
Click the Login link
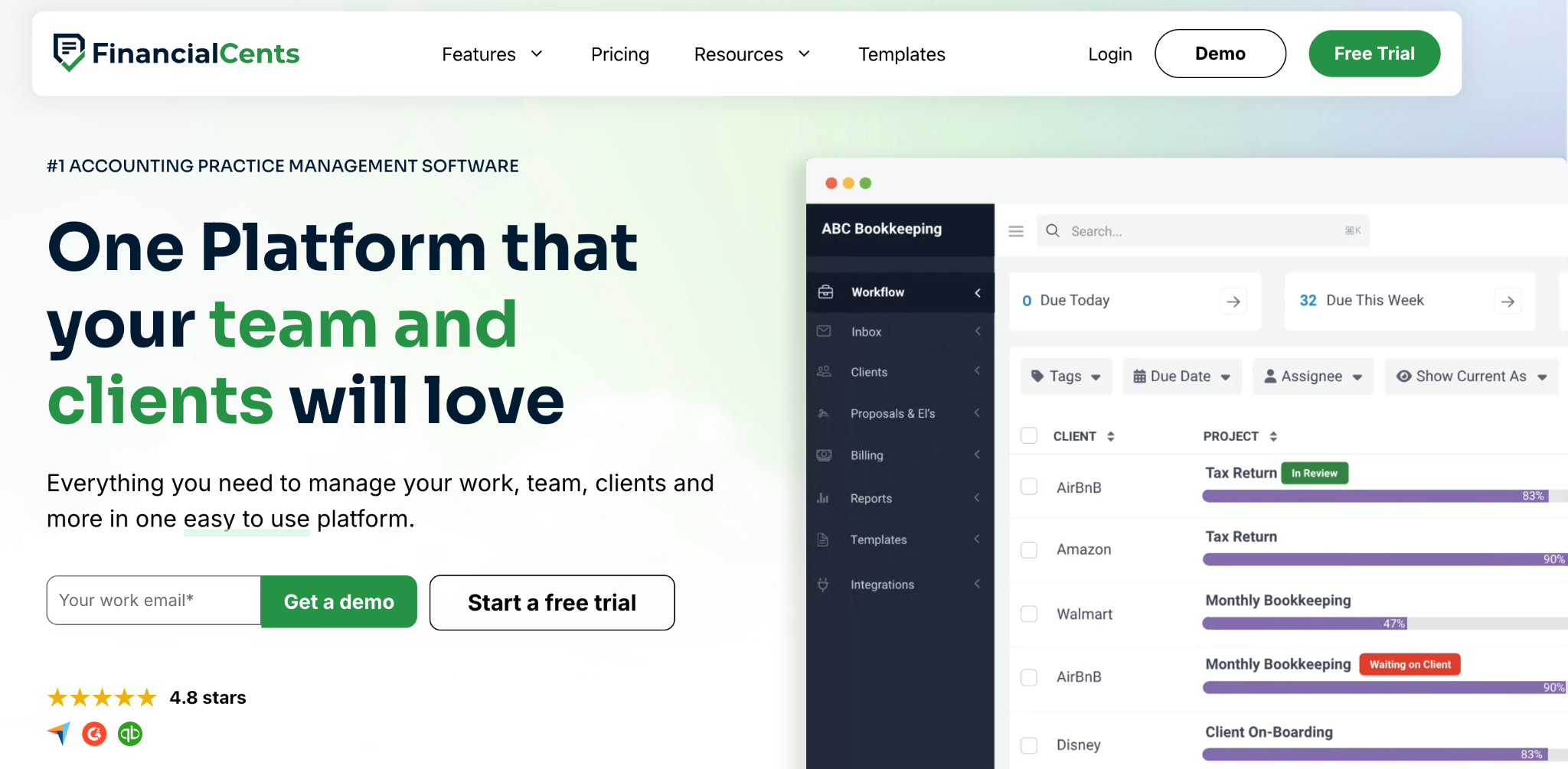tap(1110, 54)
